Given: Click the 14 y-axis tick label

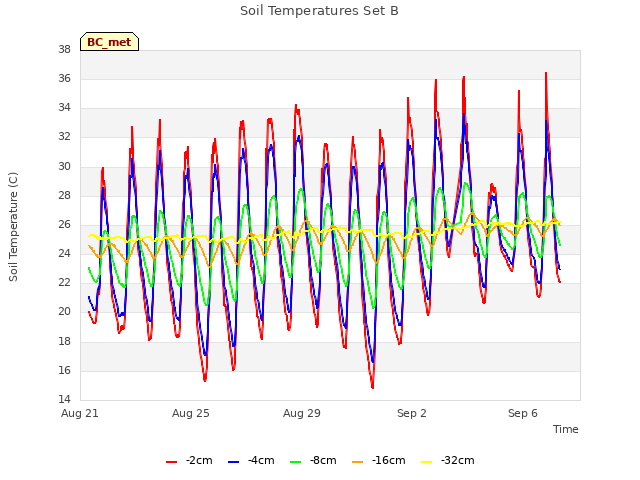Looking at the screenshot, I should [64, 400].
